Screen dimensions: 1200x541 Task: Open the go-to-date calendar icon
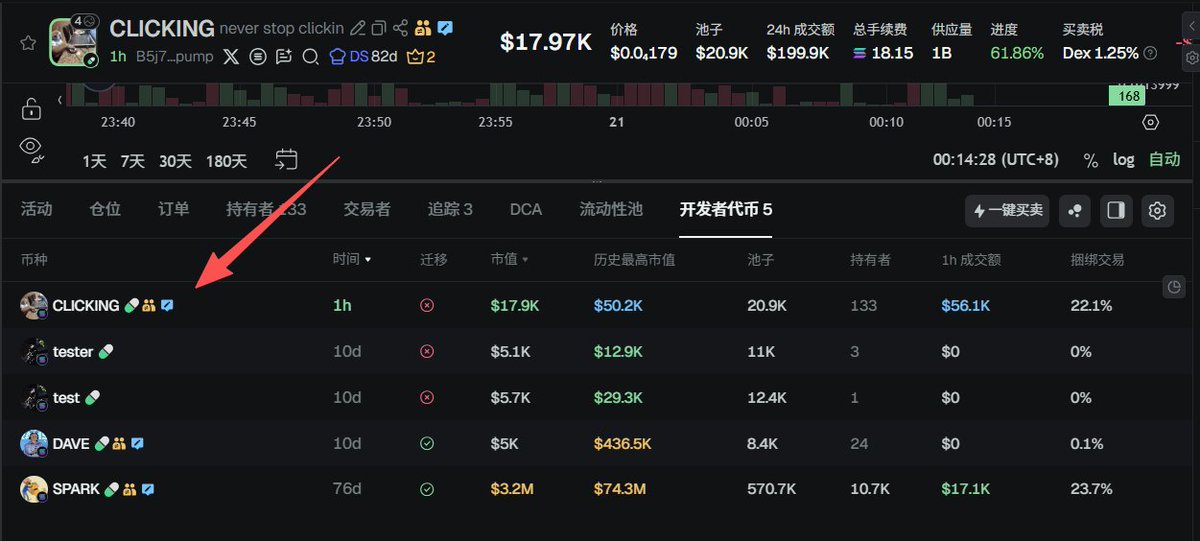286,160
